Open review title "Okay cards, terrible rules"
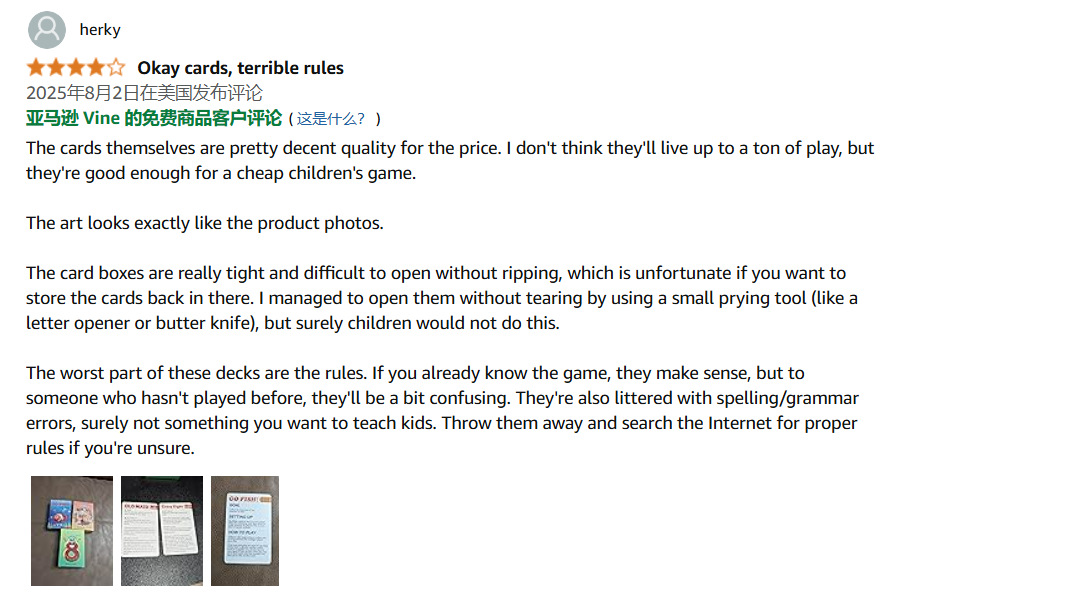This screenshot has width=1072, height=600. pyautogui.click(x=240, y=68)
